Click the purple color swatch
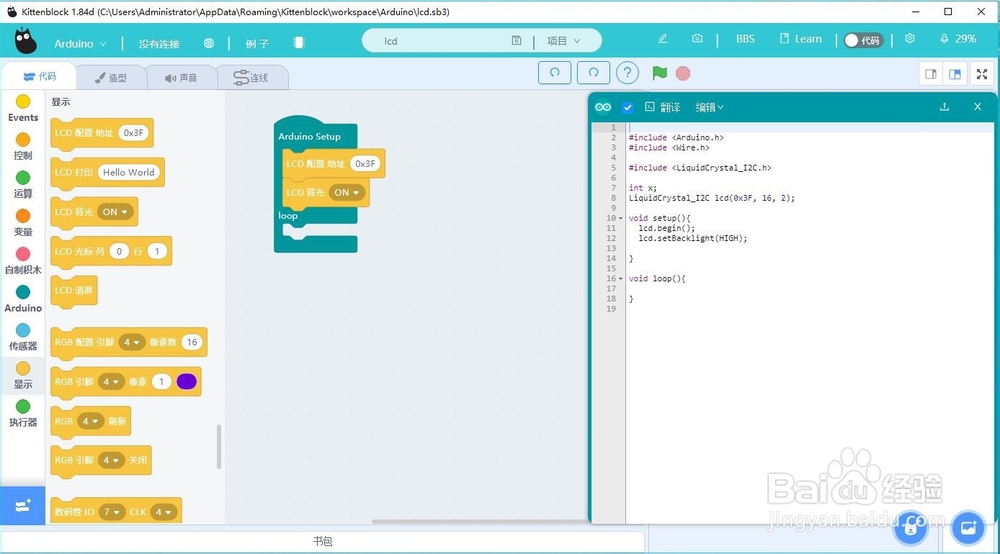Screen dimensions: 1000x554 tap(187, 382)
